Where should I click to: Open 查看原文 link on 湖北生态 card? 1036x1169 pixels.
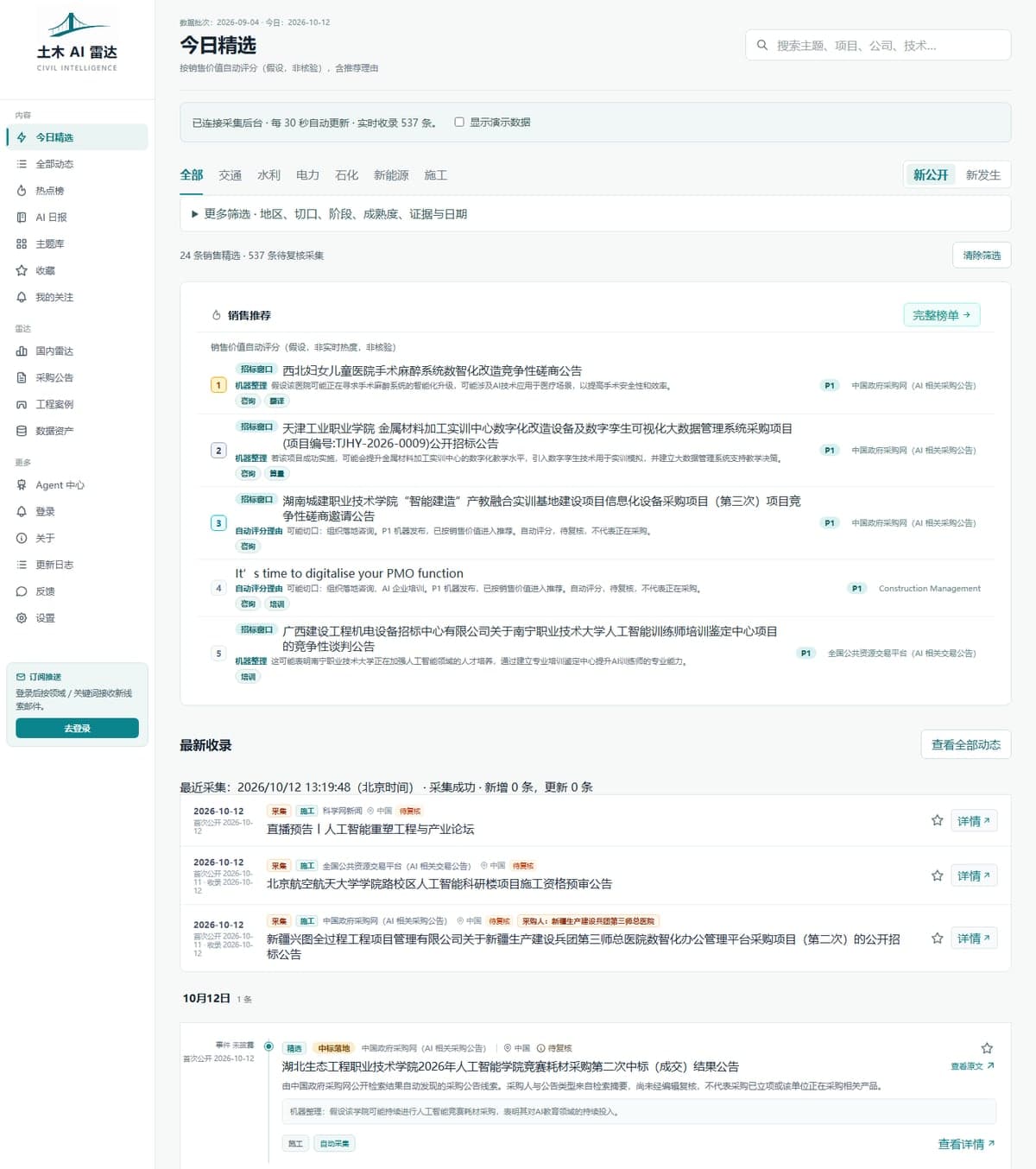point(972,1066)
